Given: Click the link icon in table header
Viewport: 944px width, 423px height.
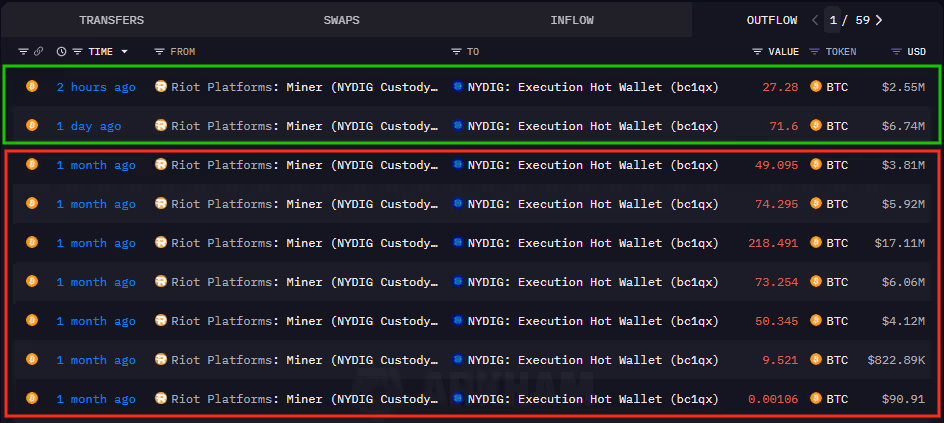Looking at the screenshot, I should [38, 52].
